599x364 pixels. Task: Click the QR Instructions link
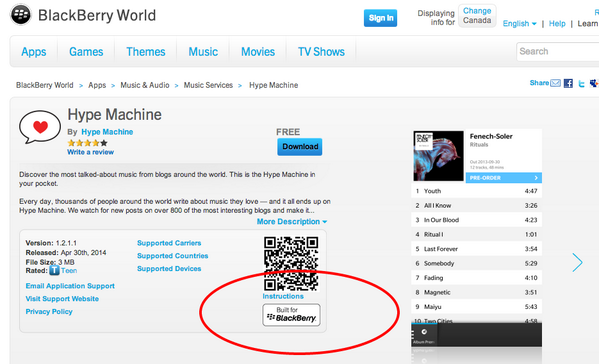point(283,296)
